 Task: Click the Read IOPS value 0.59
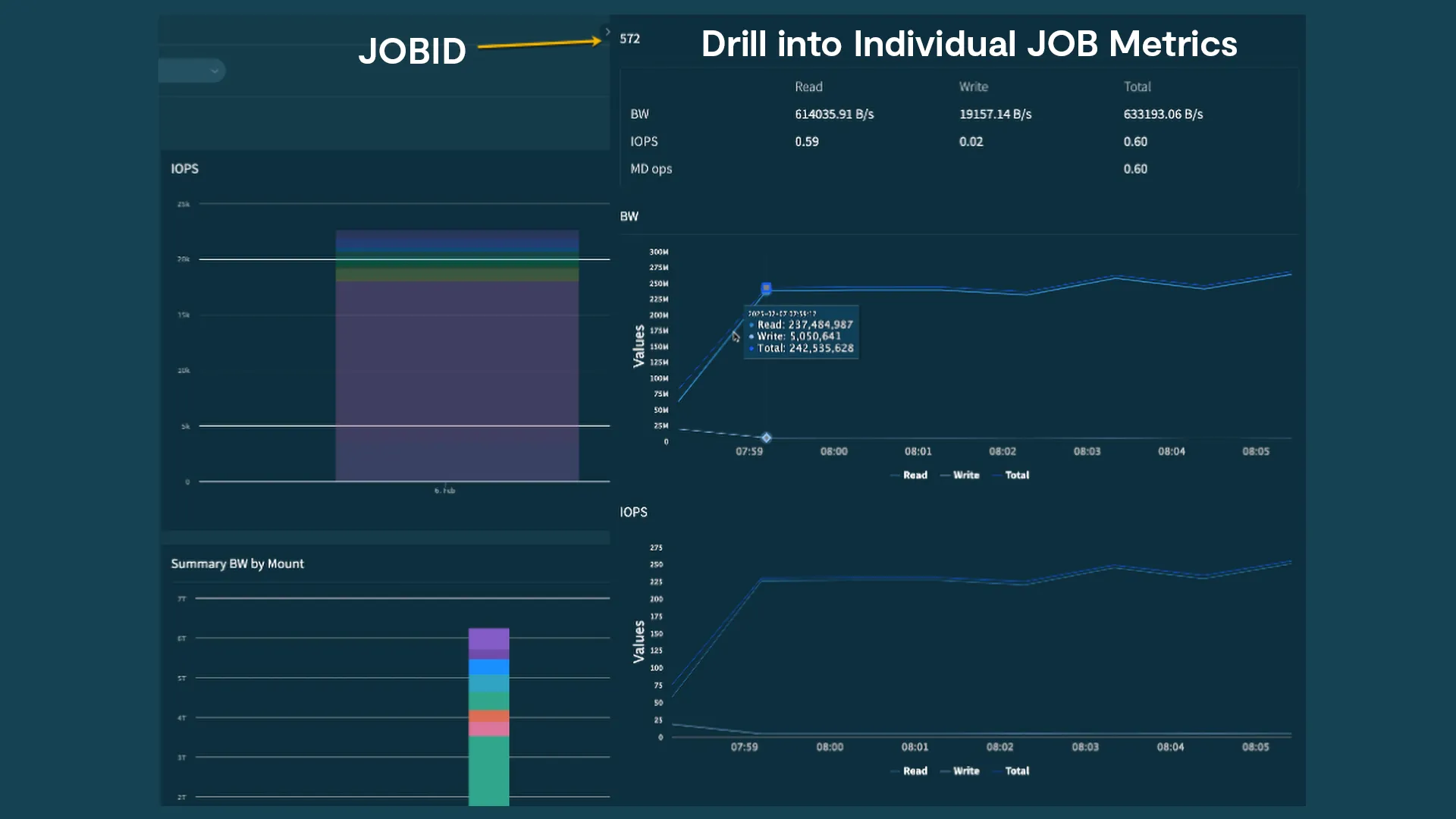(x=807, y=142)
